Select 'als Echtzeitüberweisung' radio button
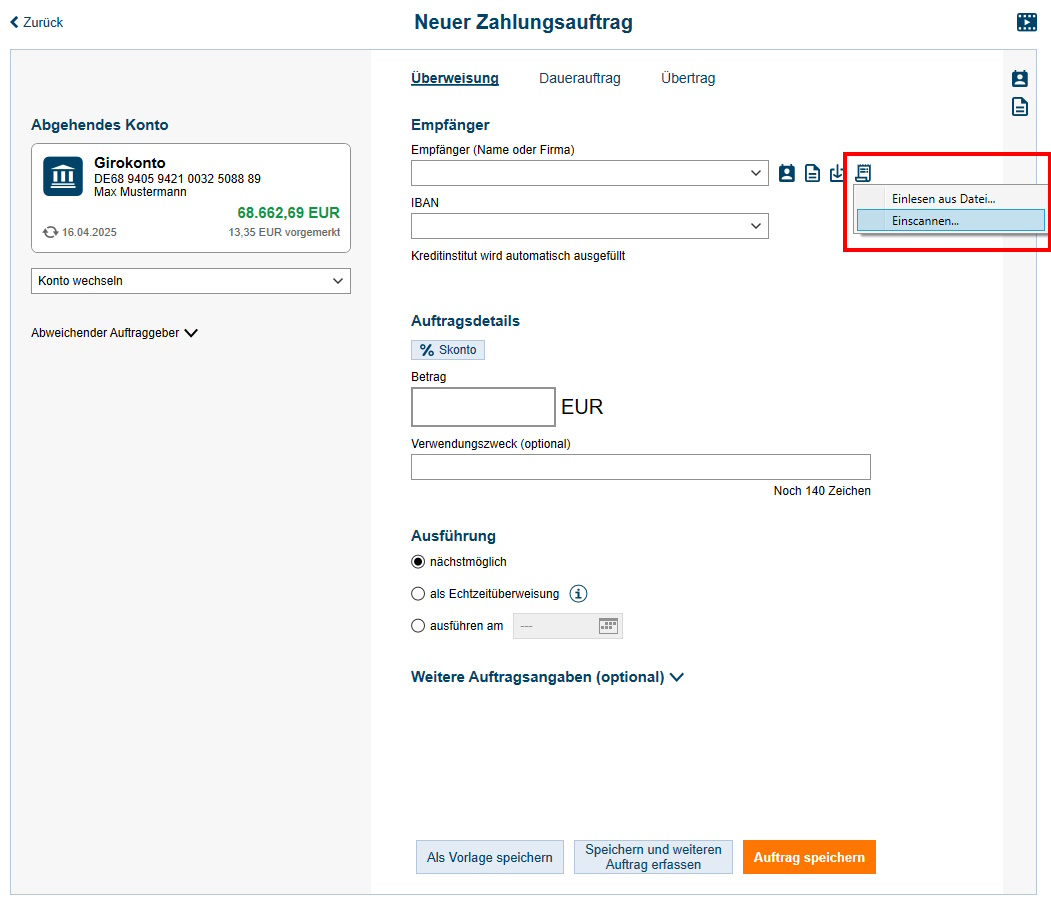This screenshot has height=901, width=1051. [x=418, y=594]
